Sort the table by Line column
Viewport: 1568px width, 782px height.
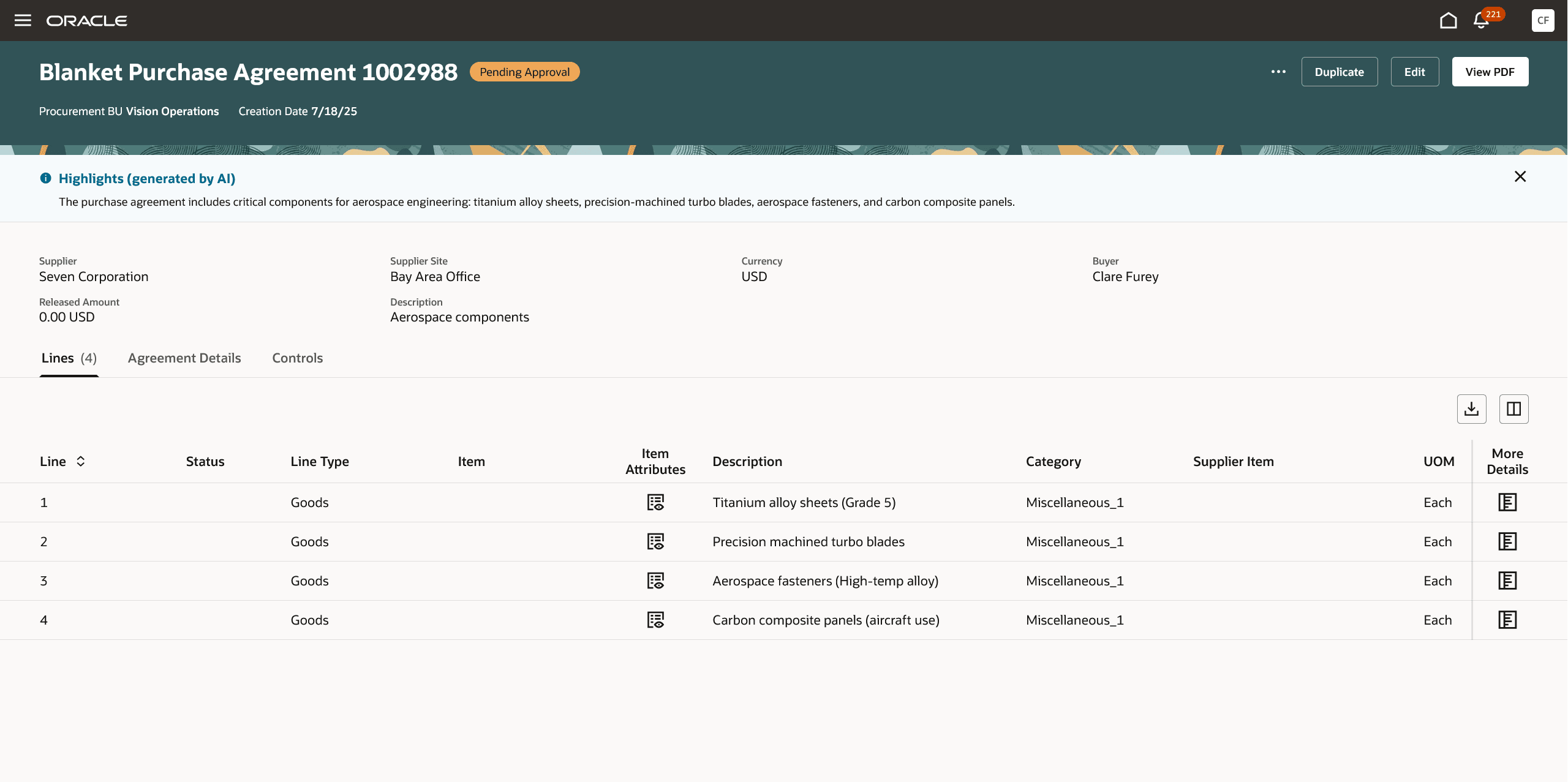tap(80, 462)
